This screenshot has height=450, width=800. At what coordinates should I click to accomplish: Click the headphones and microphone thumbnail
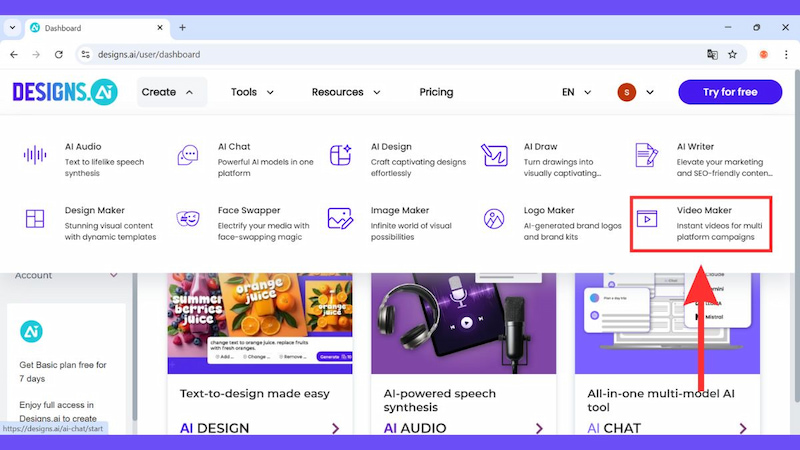coord(463,323)
